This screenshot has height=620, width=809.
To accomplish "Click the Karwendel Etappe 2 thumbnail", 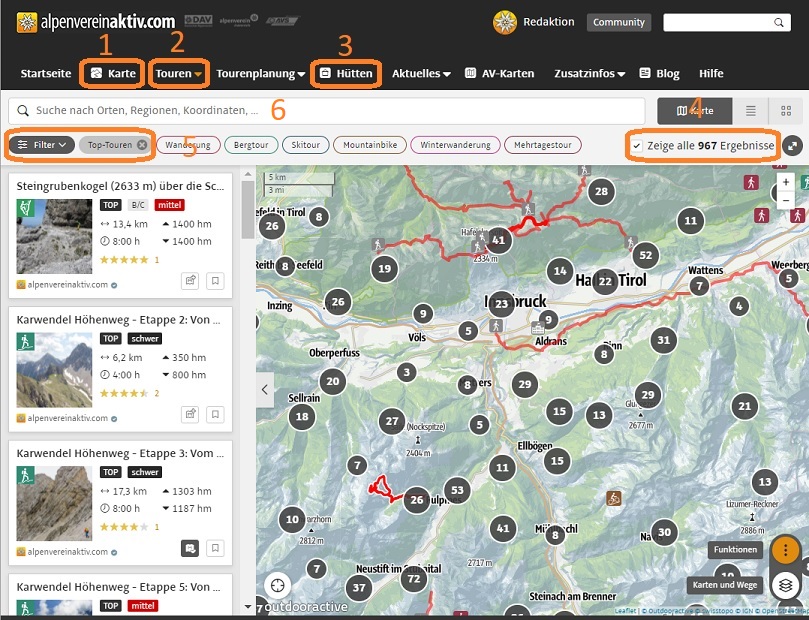I will tap(54, 370).
